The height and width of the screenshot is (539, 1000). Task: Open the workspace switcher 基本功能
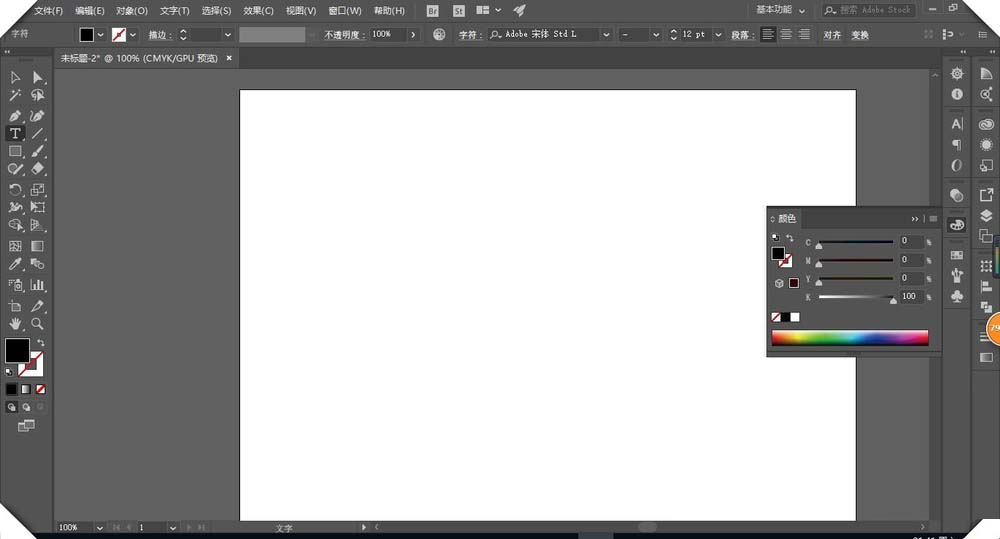[780, 10]
